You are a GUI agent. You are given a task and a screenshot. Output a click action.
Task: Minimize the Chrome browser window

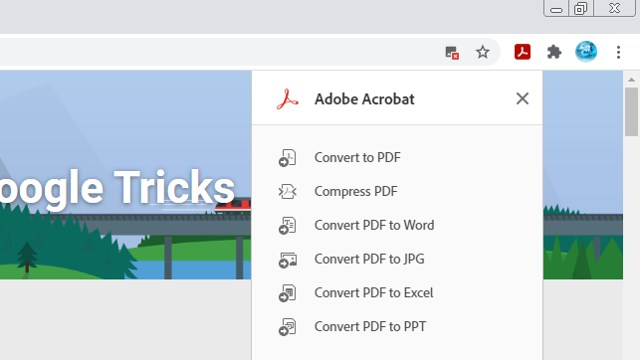point(556,9)
